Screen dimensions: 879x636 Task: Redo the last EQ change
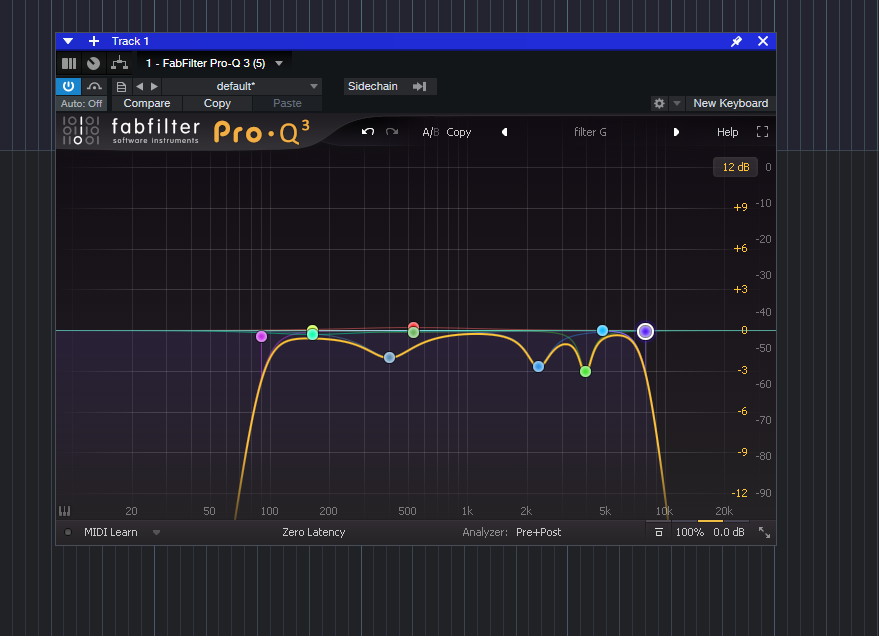tap(392, 132)
